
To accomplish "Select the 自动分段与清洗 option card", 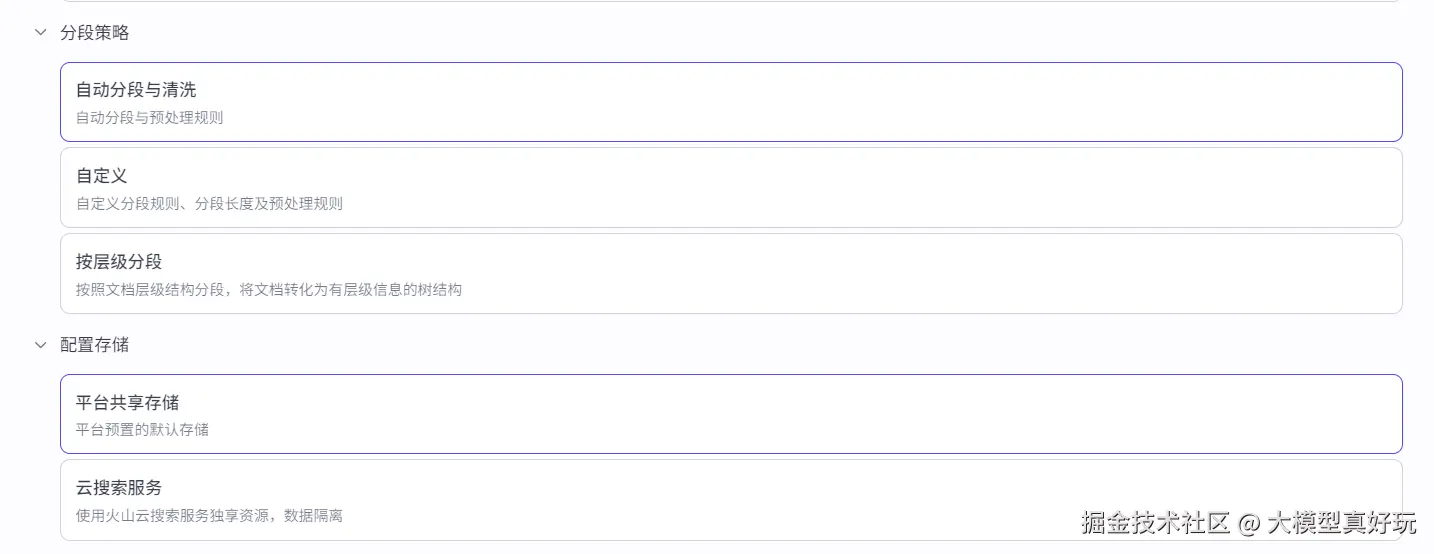I will [730, 102].
